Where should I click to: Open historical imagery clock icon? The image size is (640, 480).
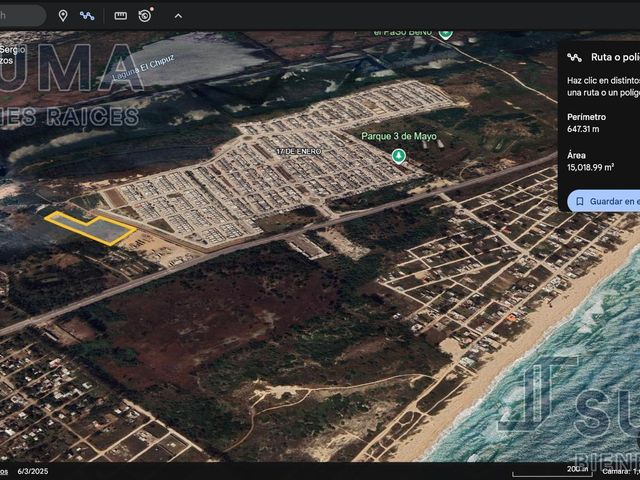(145, 16)
